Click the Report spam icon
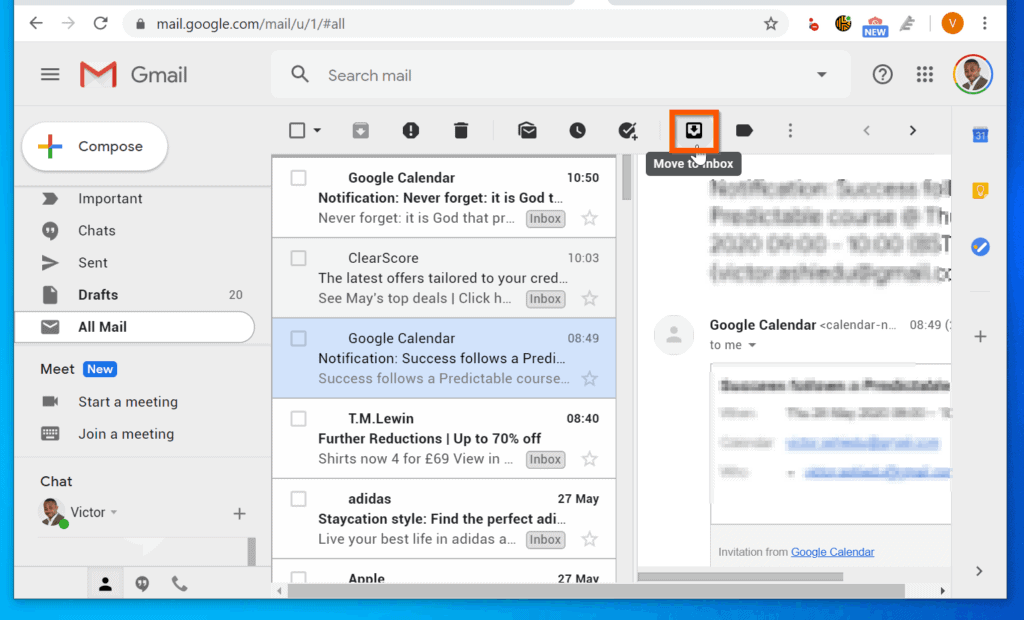The height and width of the screenshot is (620, 1024). click(411, 131)
